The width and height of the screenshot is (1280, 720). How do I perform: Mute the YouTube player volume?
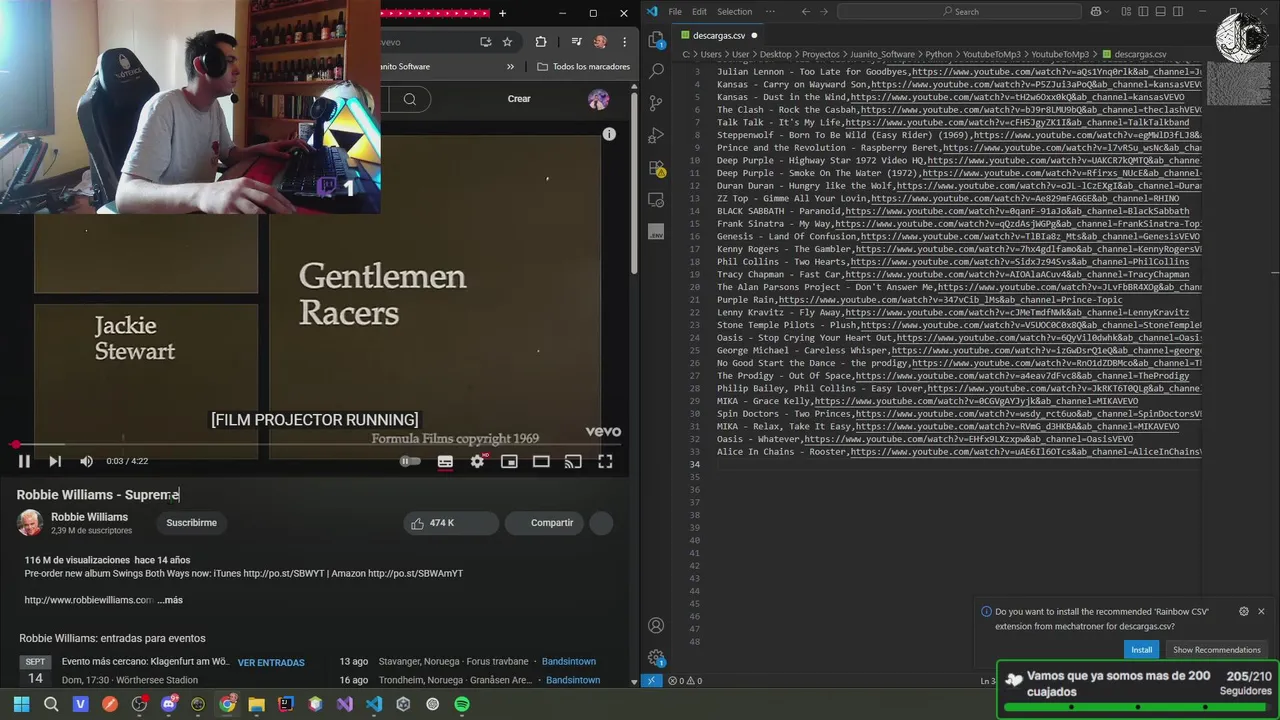(86, 461)
